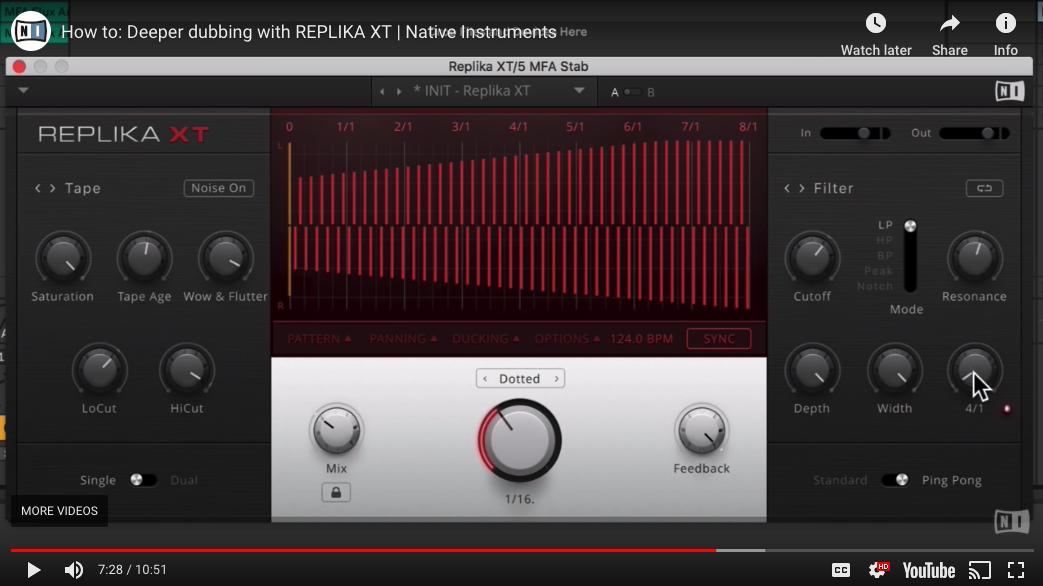Select LP filter mode label
The height and width of the screenshot is (586, 1043).
tap(885, 225)
